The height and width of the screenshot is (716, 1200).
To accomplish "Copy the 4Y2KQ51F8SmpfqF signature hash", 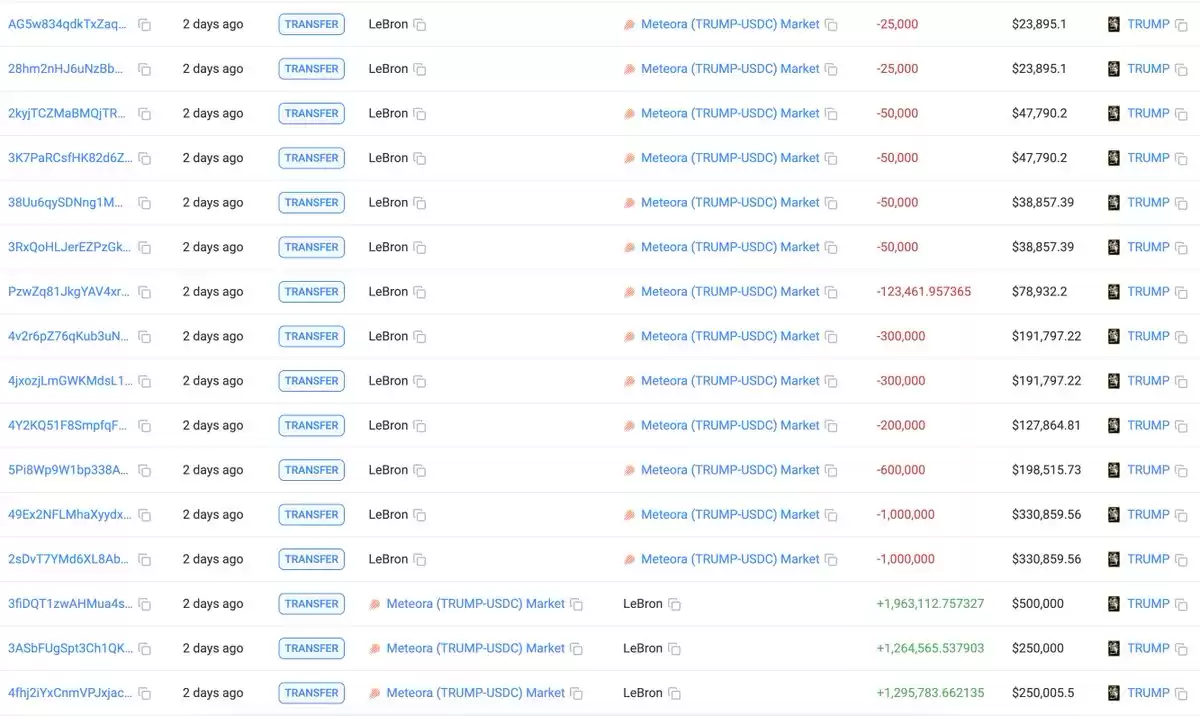I will [x=145, y=426].
